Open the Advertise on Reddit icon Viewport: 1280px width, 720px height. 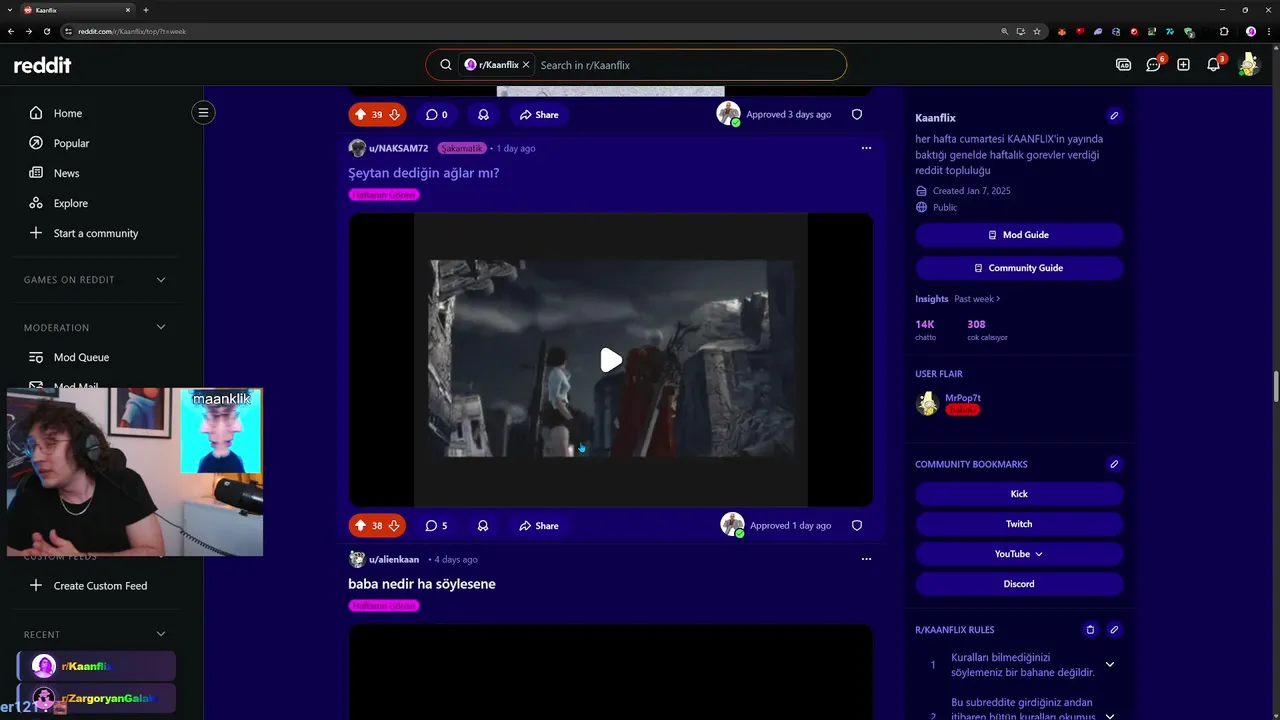click(1123, 65)
